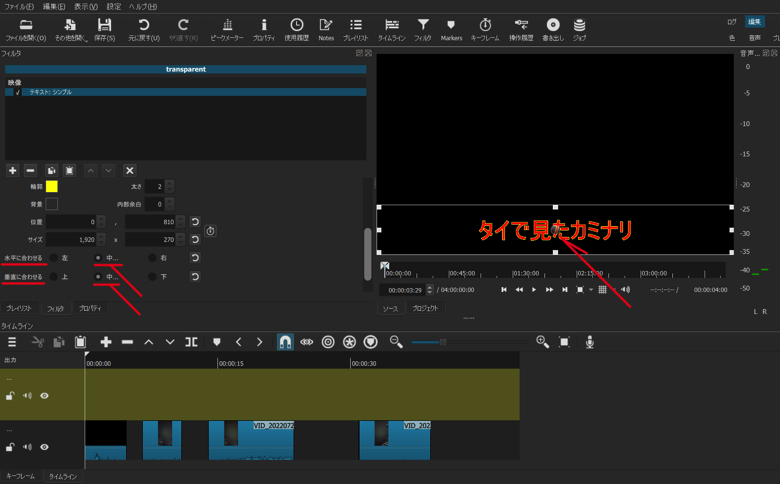Click the yellow 輪郭 outline color swatch
The image size is (780, 484).
[x=52, y=187]
